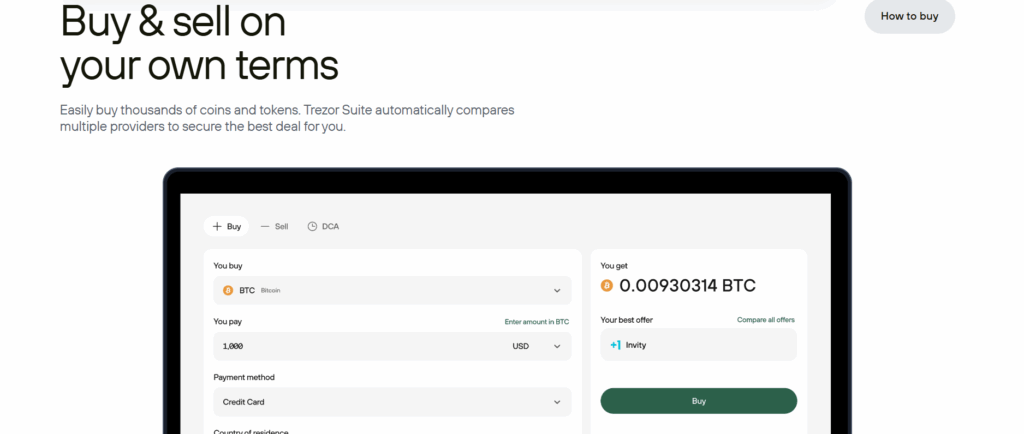Open the USD currency dropdown
The image size is (1024, 434).
537,347
